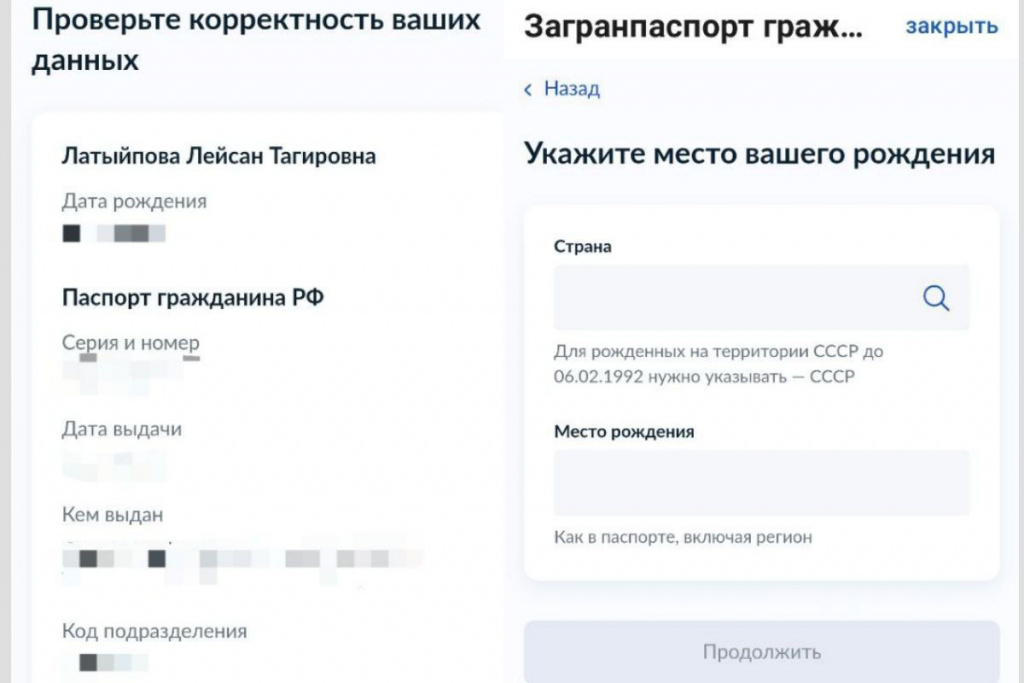Click the СССР hint text under Страна
The image size is (1024, 683).
[x=718, y=364]
